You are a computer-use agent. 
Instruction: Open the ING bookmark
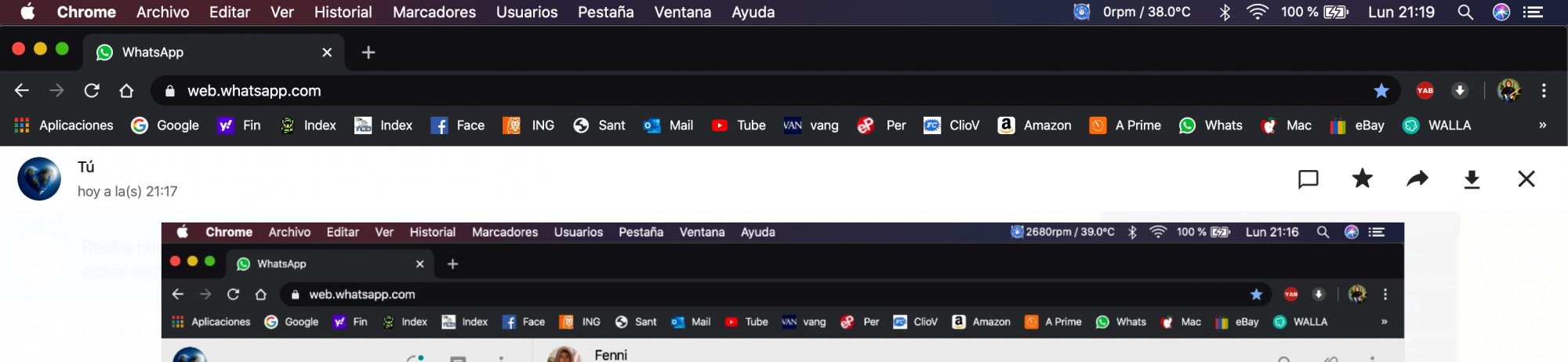tap(529, 125)
